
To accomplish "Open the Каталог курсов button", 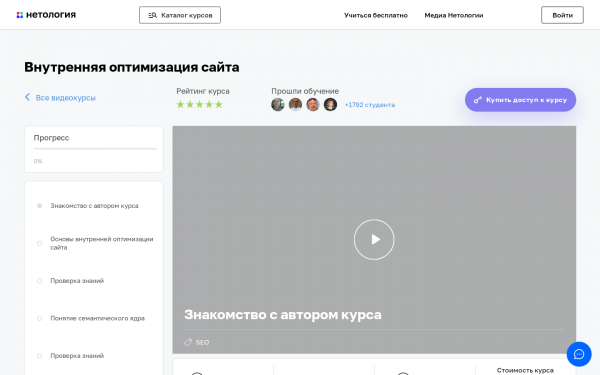I will (x=180, y=15).
